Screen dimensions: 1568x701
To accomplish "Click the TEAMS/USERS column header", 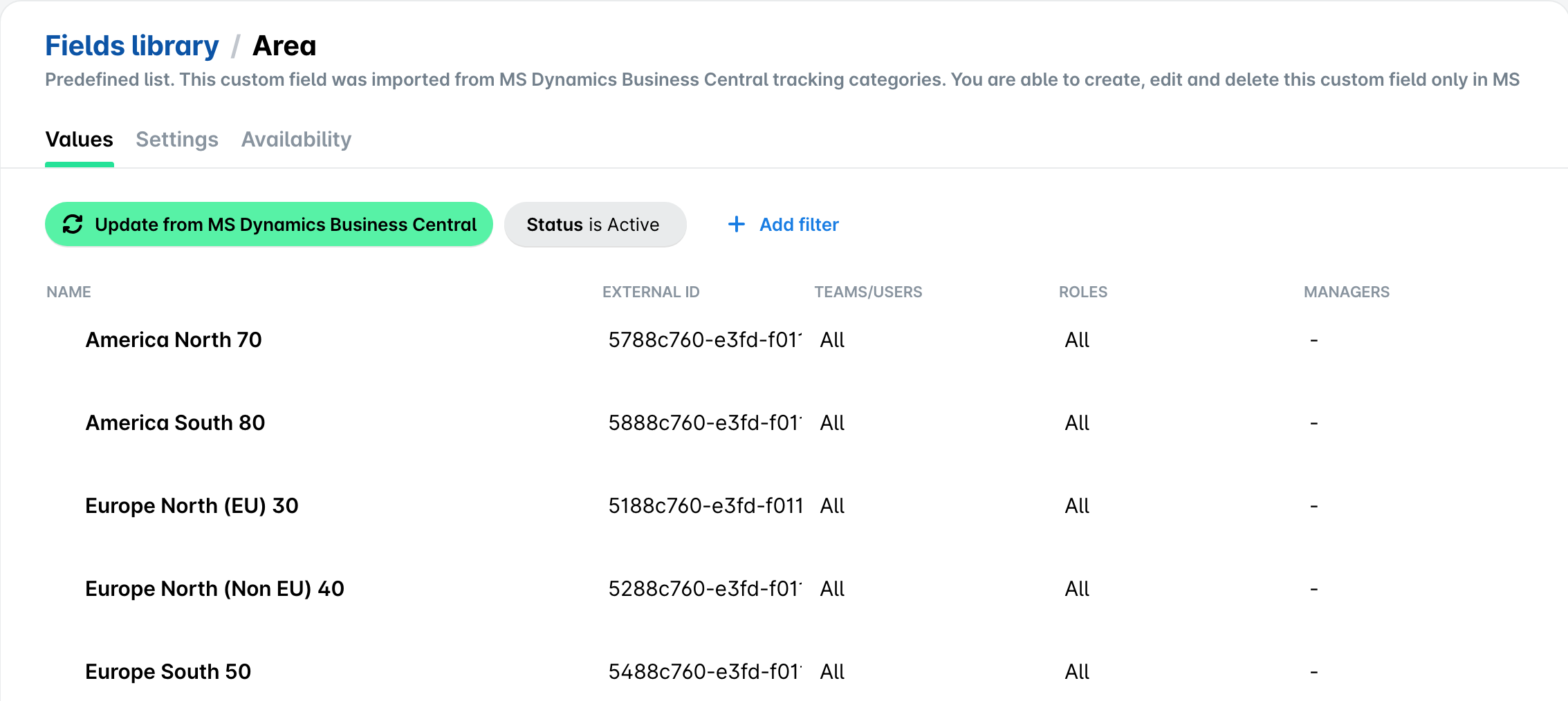I will click(x=868, y=292).
